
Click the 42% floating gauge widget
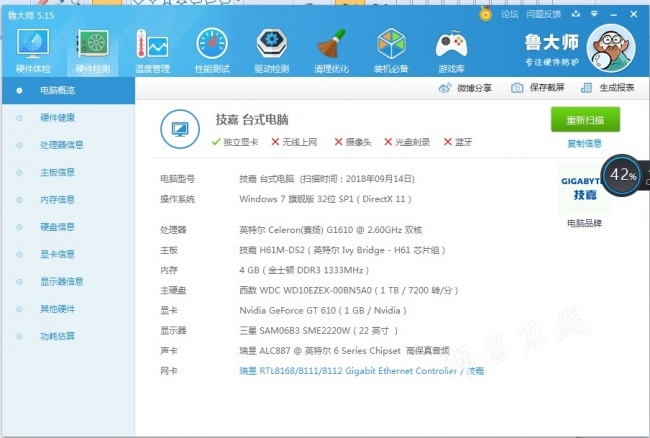pos(621,175)
